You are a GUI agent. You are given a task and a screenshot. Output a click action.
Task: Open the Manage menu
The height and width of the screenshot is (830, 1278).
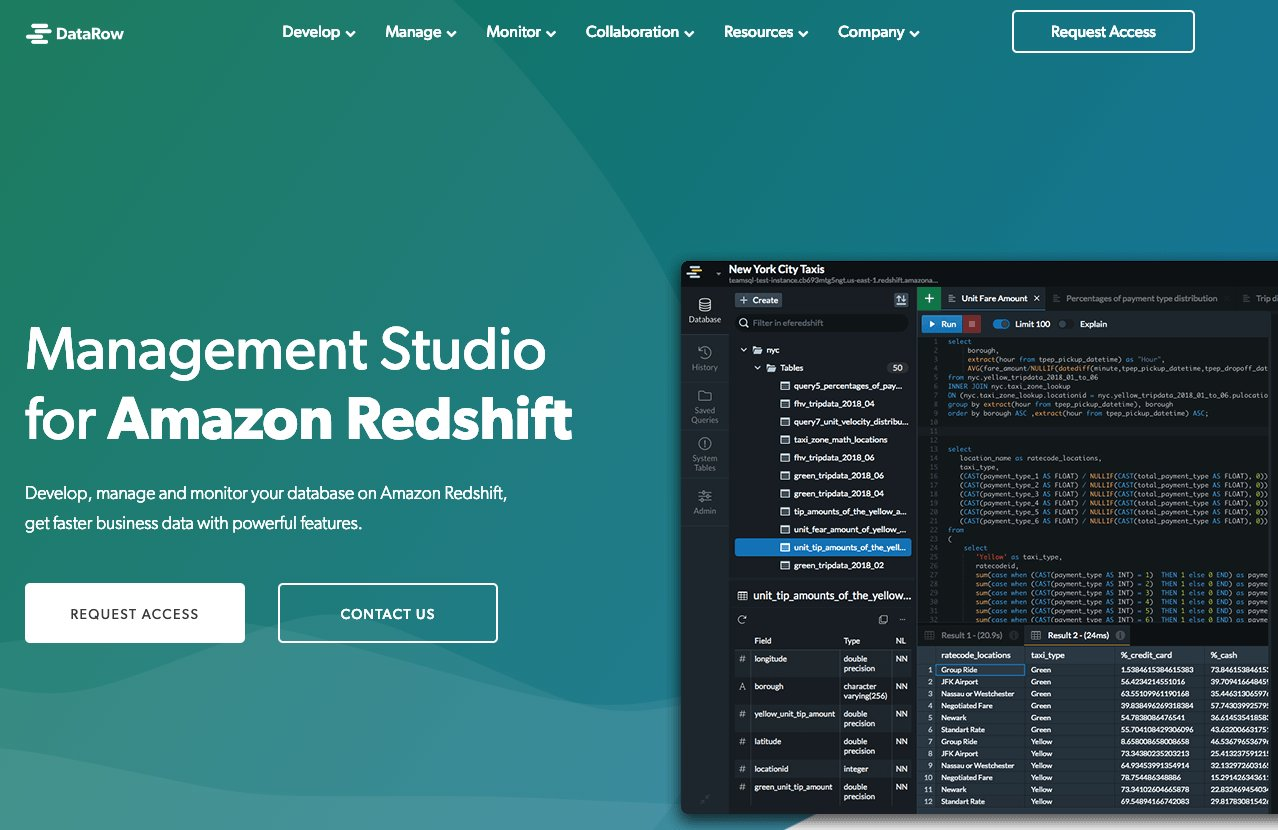tap(421, 32)
